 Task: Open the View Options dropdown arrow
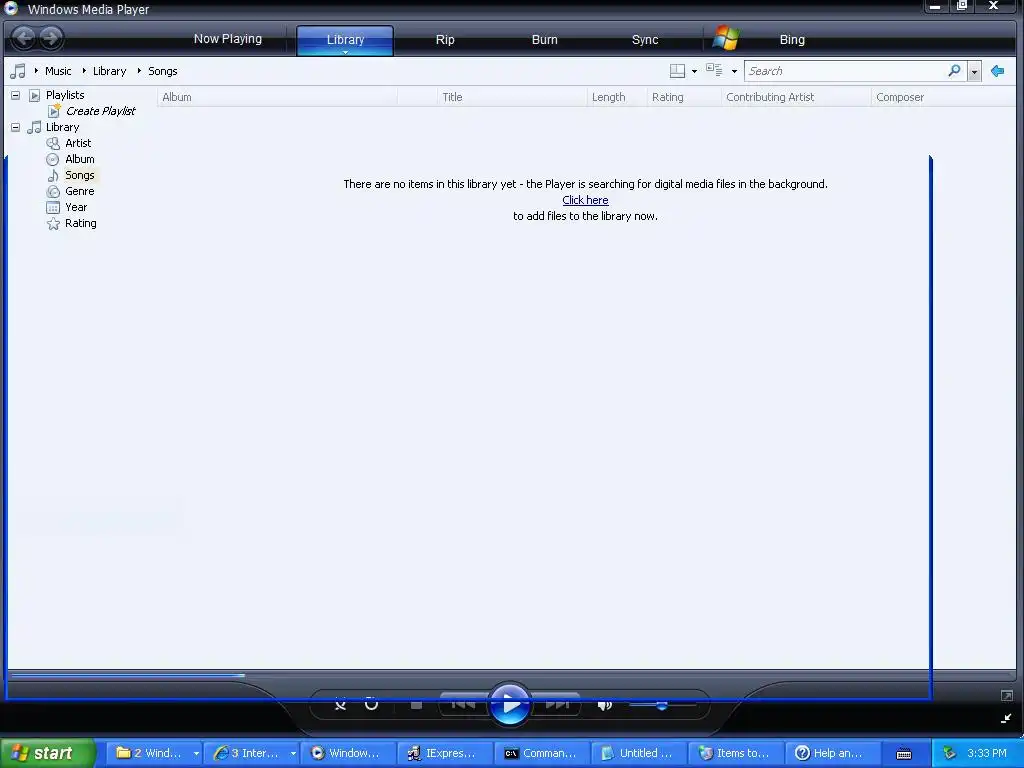(x=734, y=71)
